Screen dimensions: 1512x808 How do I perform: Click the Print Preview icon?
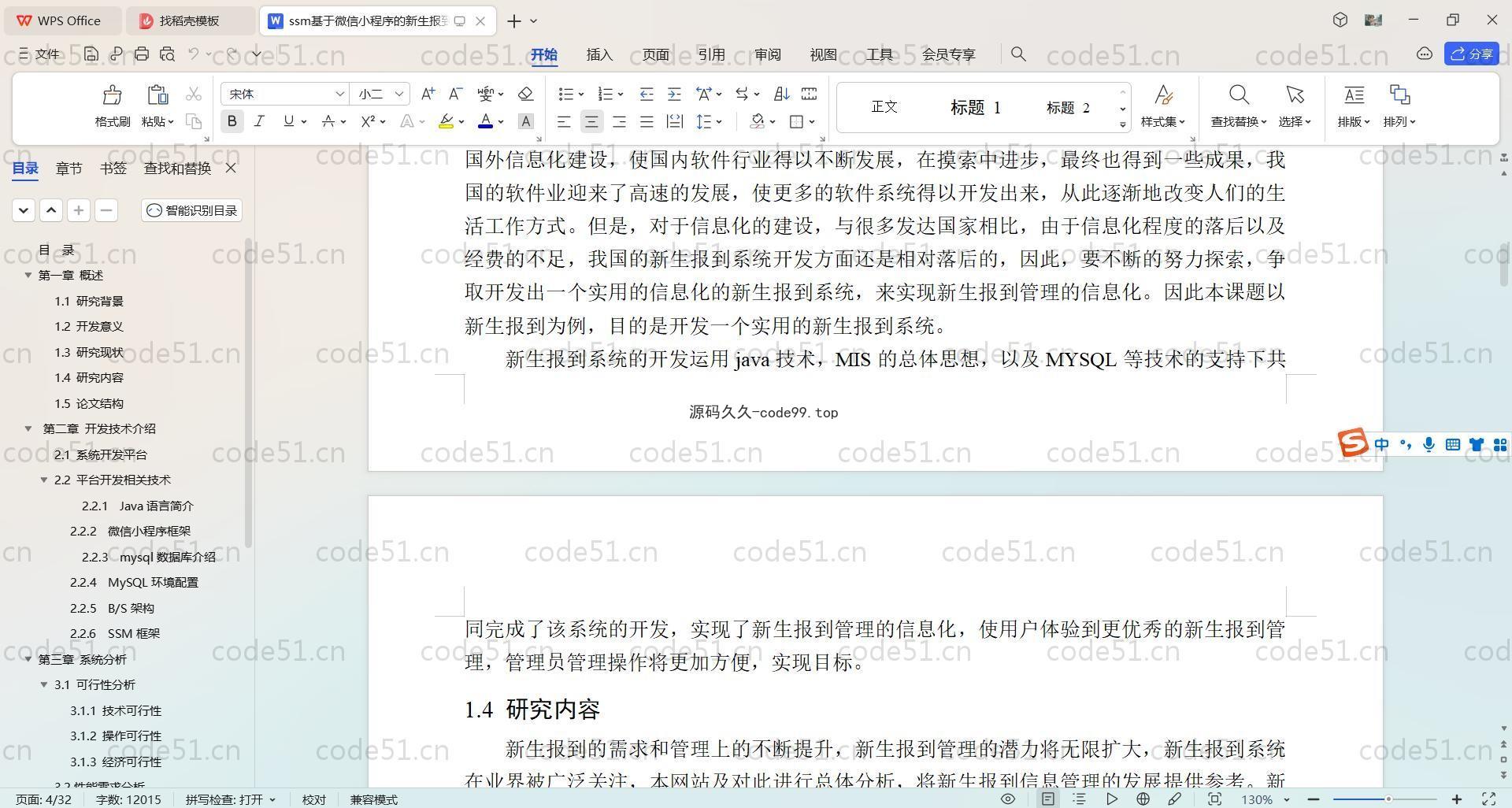(x=167, y=54)
